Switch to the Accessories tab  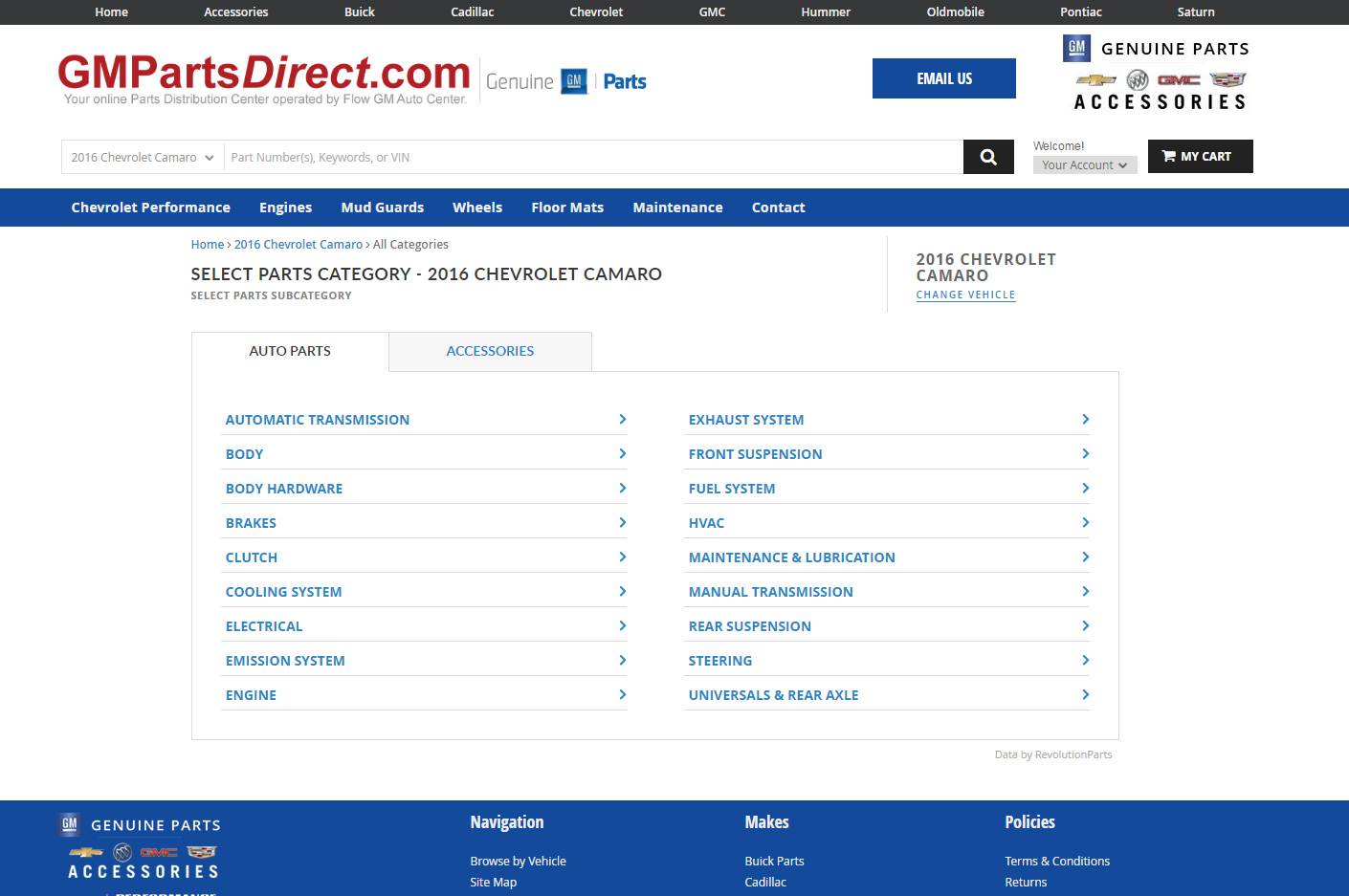point(490,351)
